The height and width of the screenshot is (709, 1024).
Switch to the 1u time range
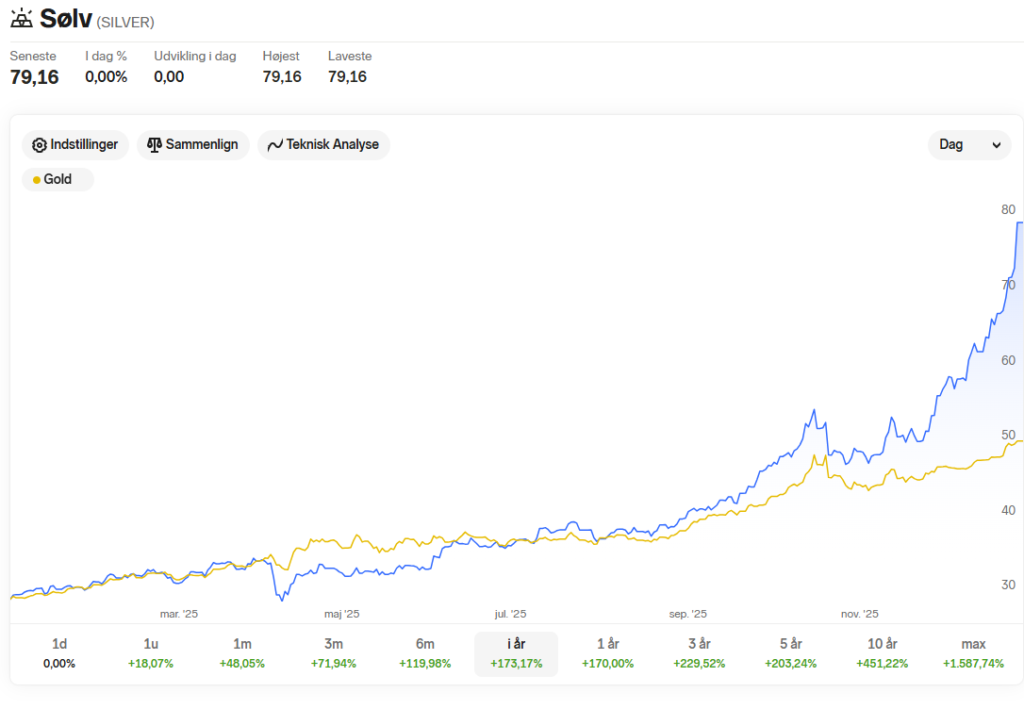151,654
